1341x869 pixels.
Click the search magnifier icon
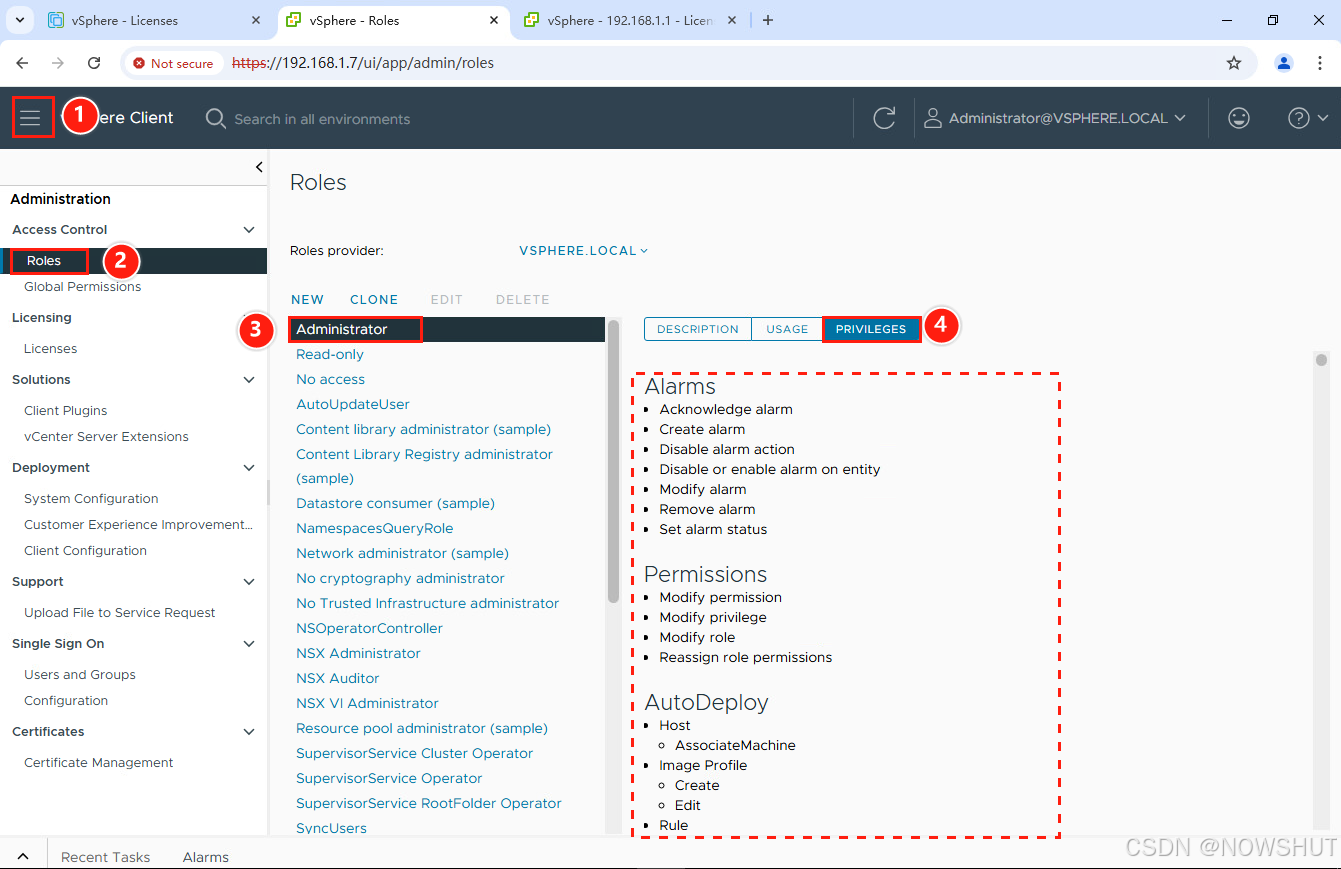click(x=215, y=118)
